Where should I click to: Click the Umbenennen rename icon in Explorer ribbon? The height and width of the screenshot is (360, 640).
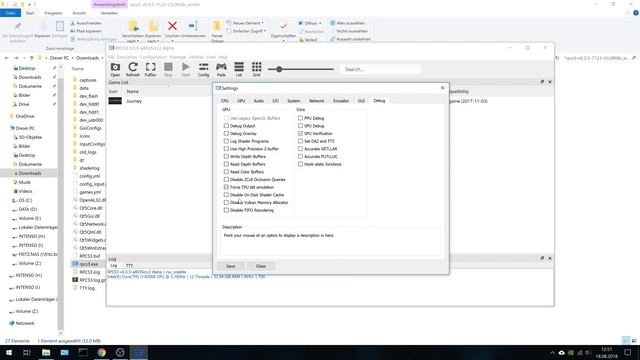193,26
